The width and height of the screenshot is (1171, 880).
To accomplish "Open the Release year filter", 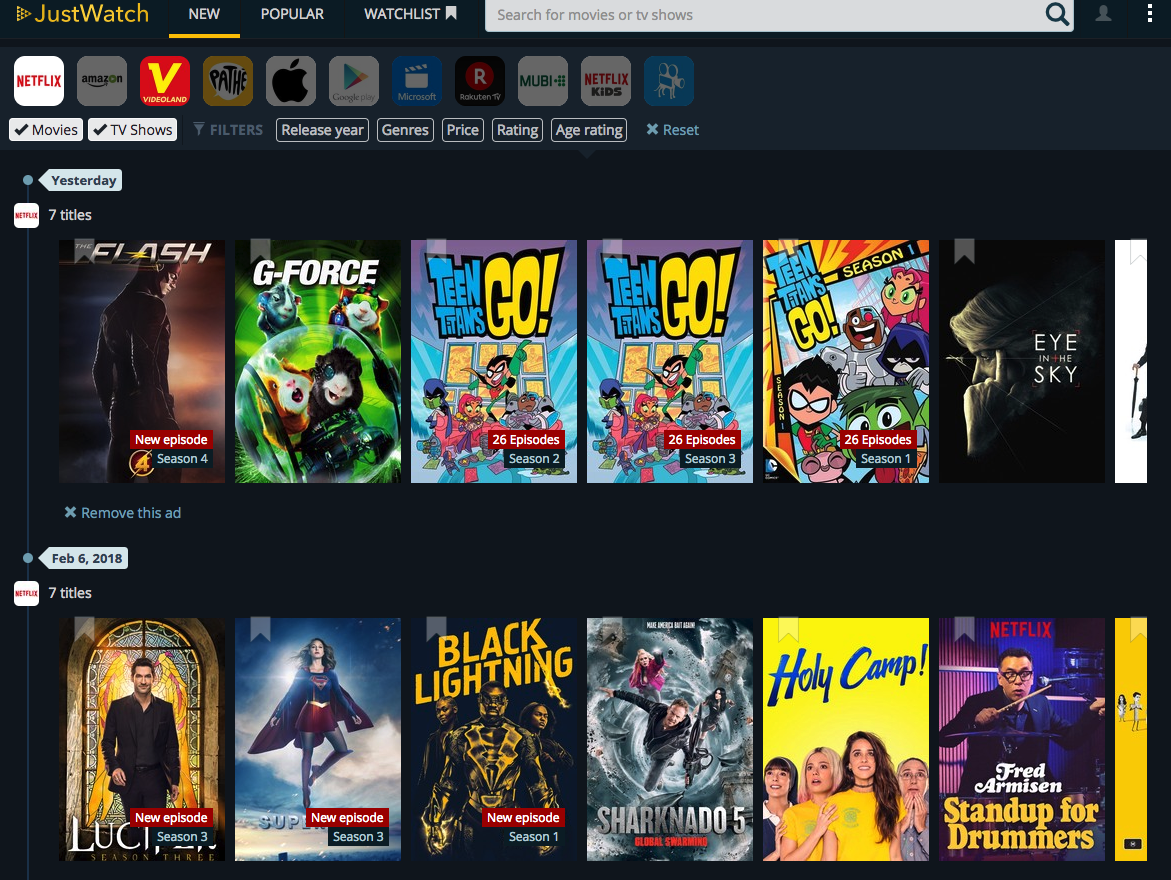I will [322, 130].
